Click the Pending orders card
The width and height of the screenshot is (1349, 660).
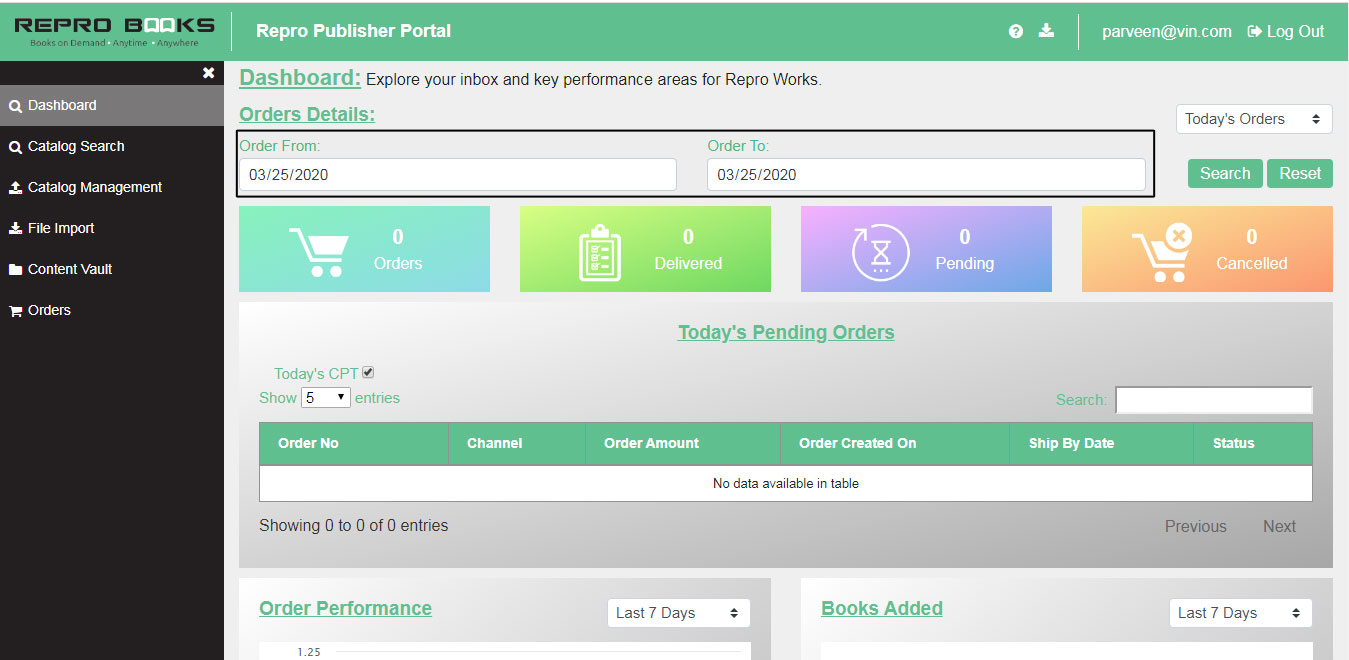point(925,248)
